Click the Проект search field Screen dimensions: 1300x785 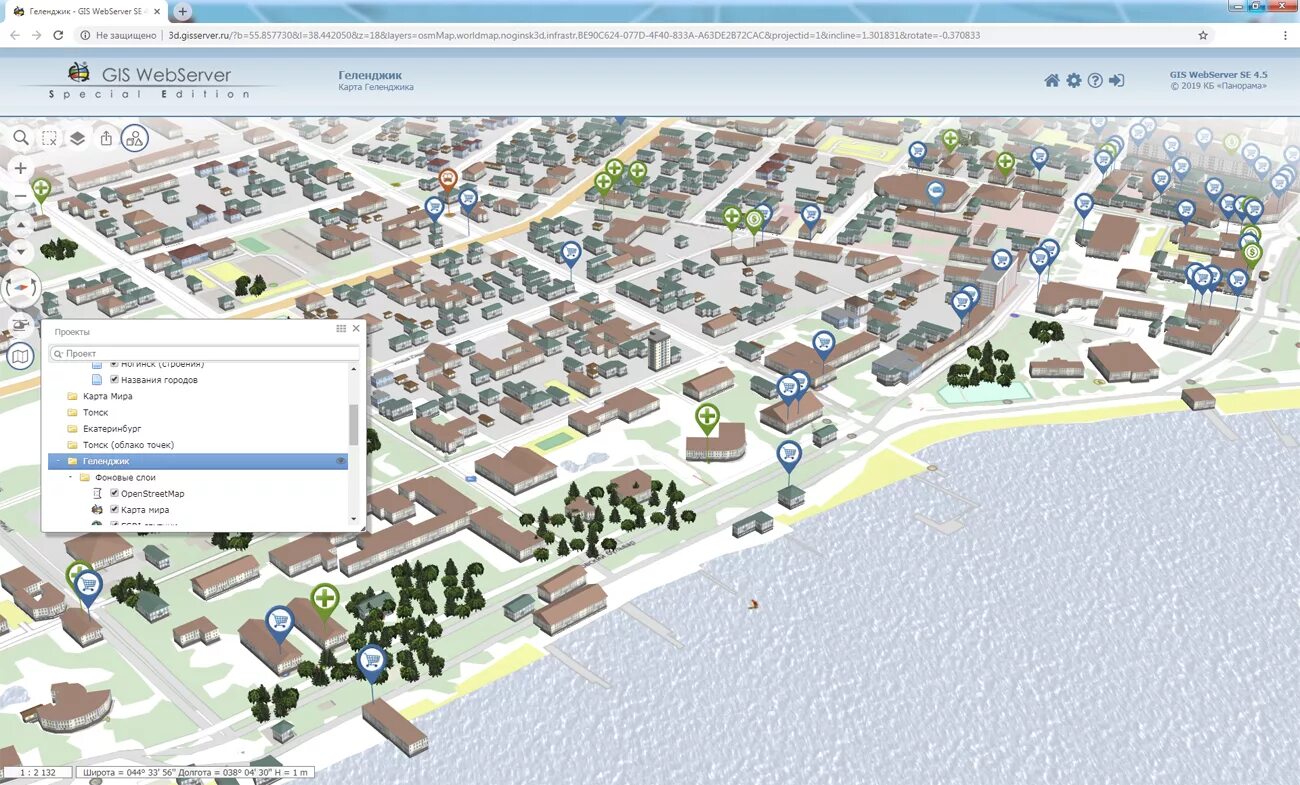click(205, 354)
